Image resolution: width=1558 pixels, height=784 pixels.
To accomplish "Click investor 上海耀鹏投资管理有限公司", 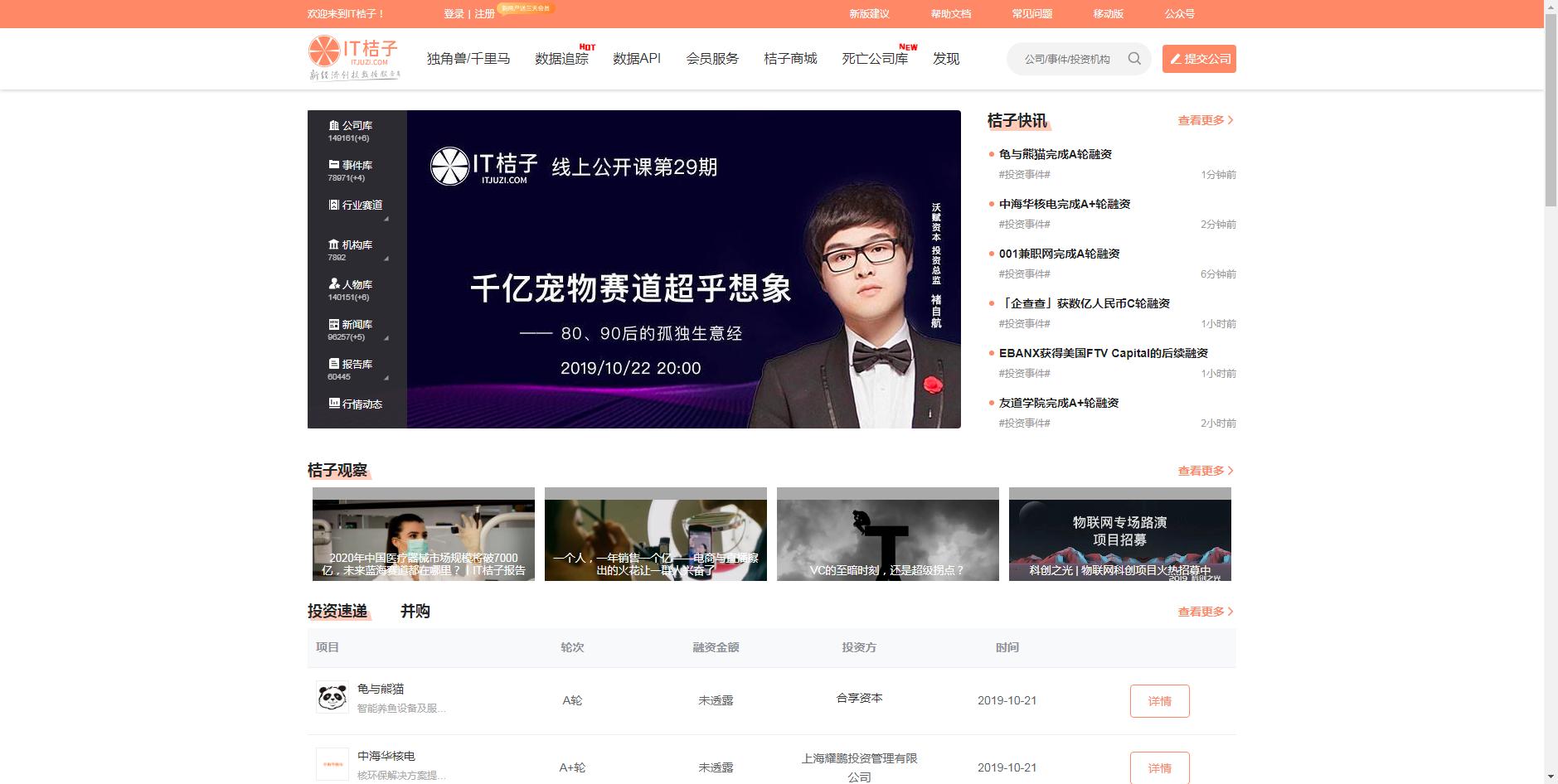I will pyautogui.click(x=859, y=767).
